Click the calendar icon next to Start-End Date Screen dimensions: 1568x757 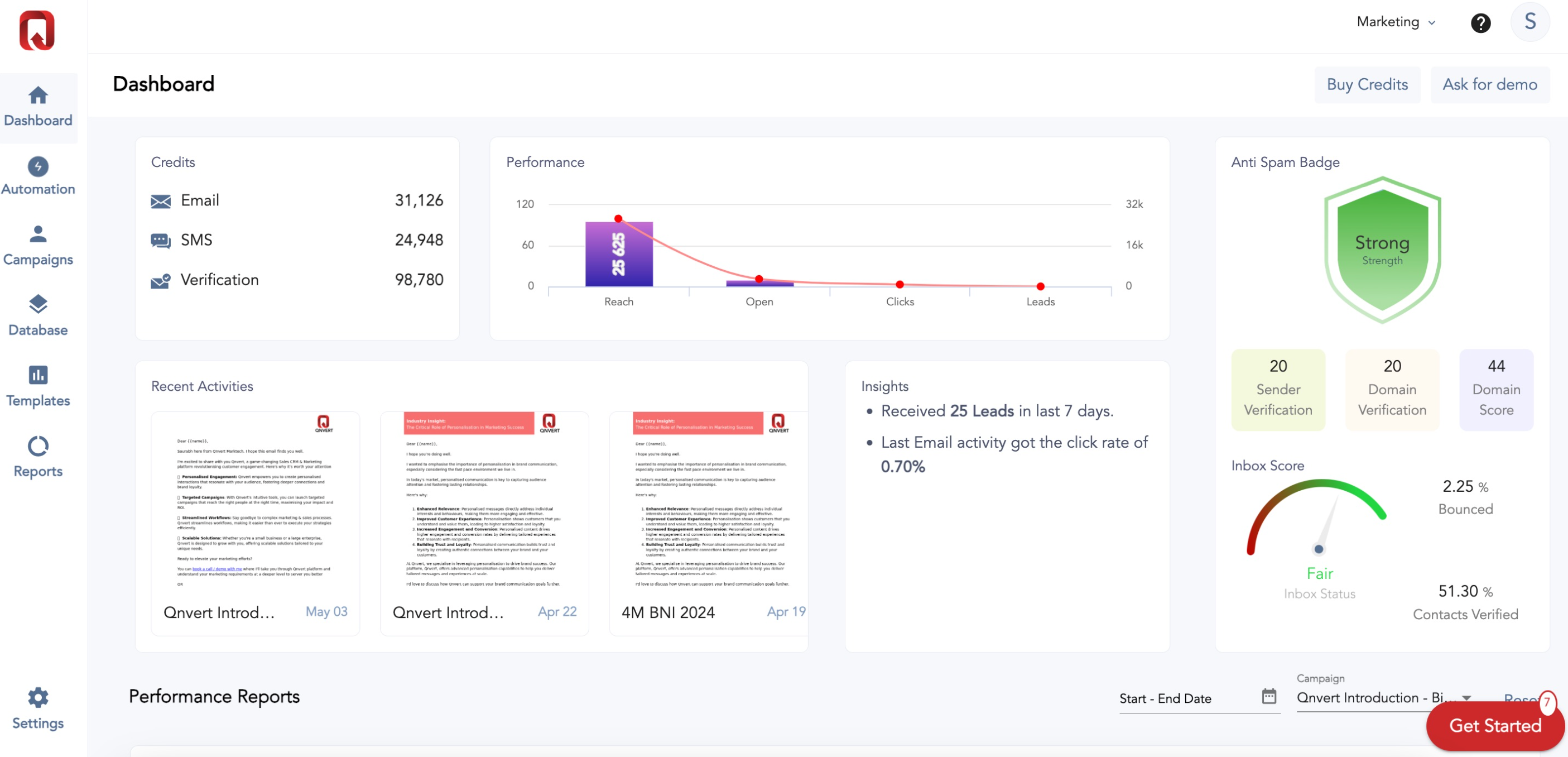tap(1269, 697)
